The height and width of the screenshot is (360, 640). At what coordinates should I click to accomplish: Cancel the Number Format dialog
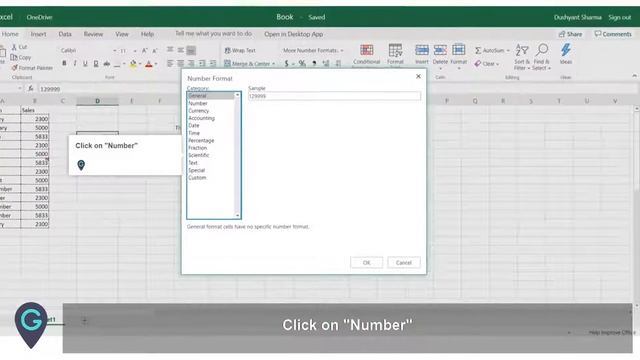(404, 262)
